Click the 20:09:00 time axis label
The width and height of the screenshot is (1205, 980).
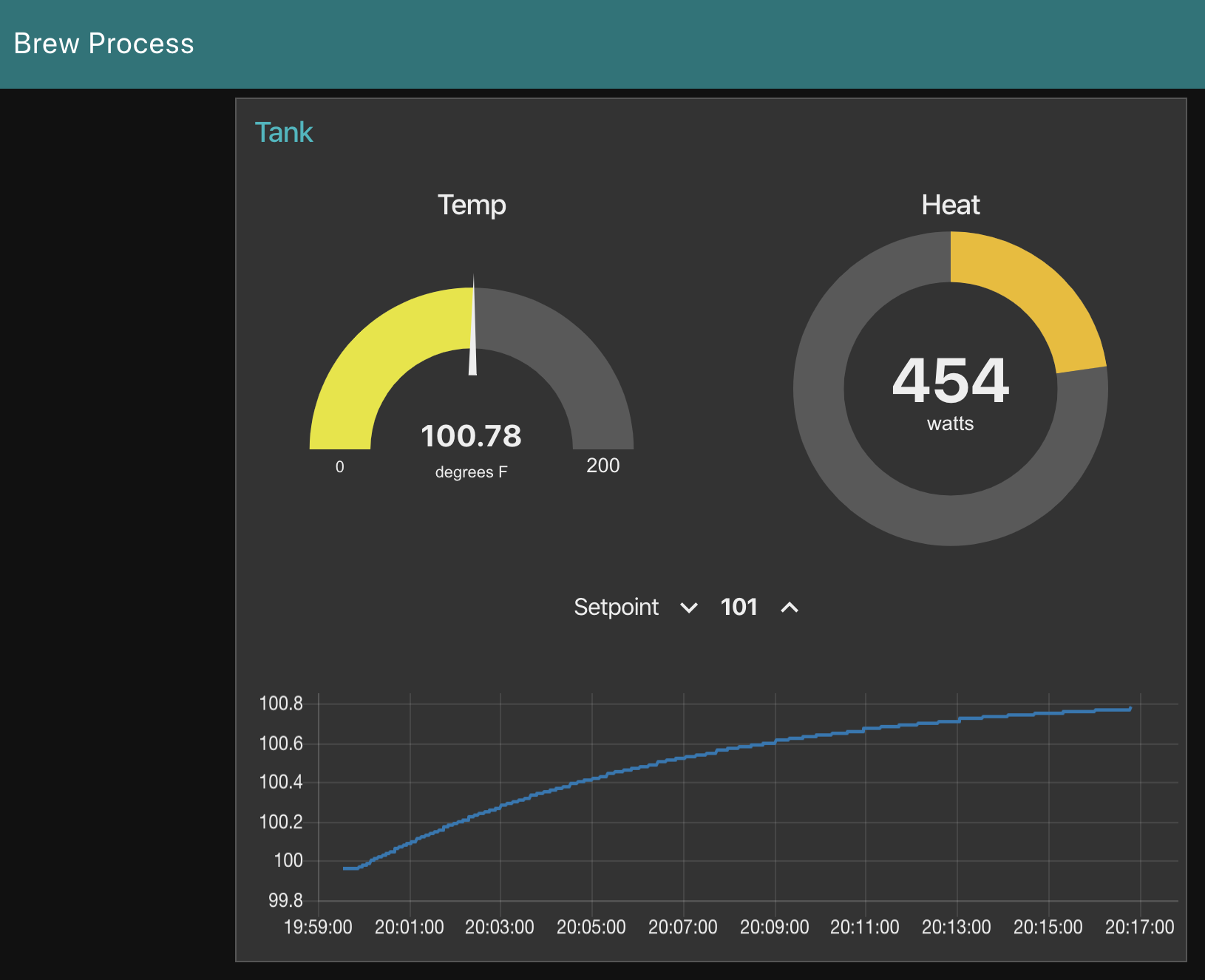point(775,927)
